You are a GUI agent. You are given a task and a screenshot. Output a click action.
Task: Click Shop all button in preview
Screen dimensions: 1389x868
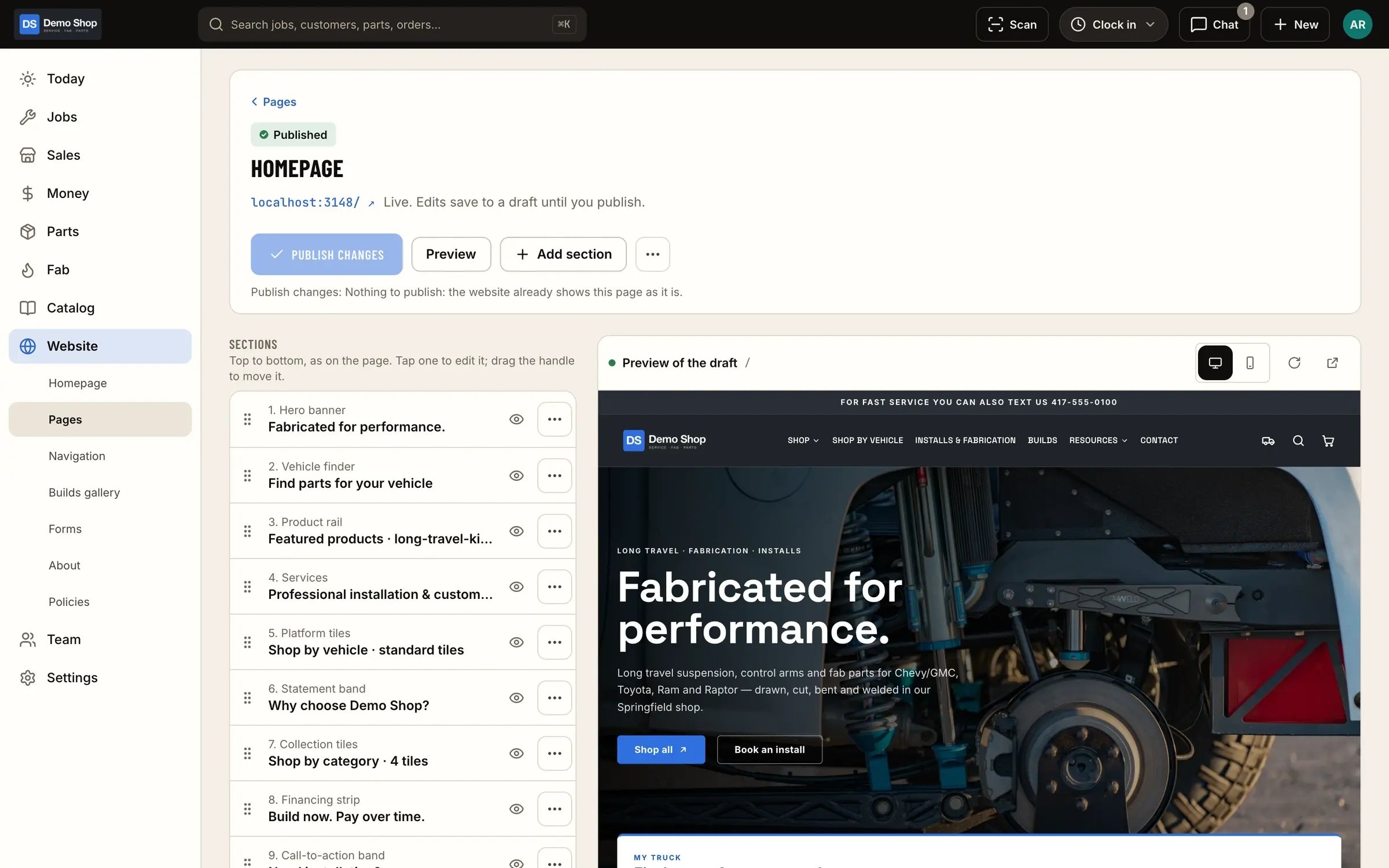pos(661,749)
